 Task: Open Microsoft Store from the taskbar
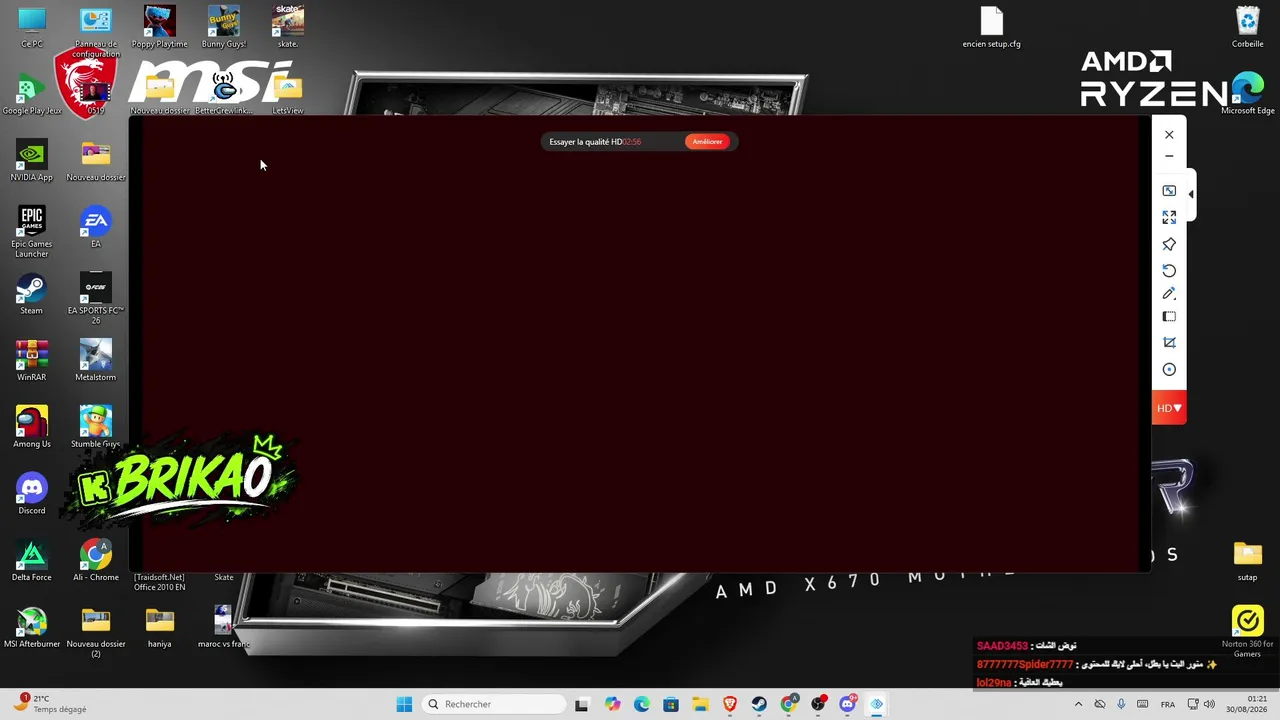pyautogui.click(x=671, y=704)
